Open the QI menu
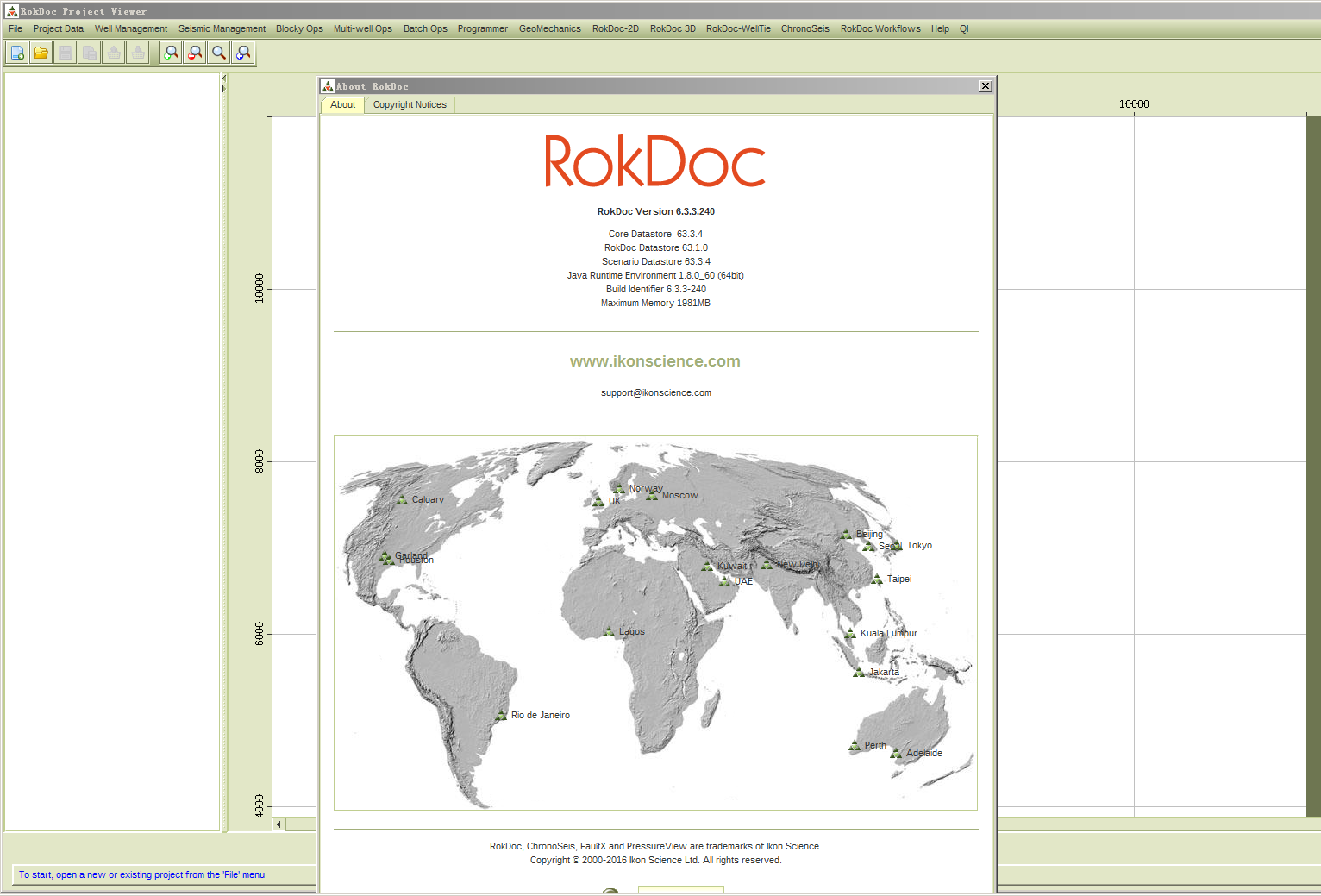The width and height of the screenshot is (1321, 896). (x=964, y=28)
